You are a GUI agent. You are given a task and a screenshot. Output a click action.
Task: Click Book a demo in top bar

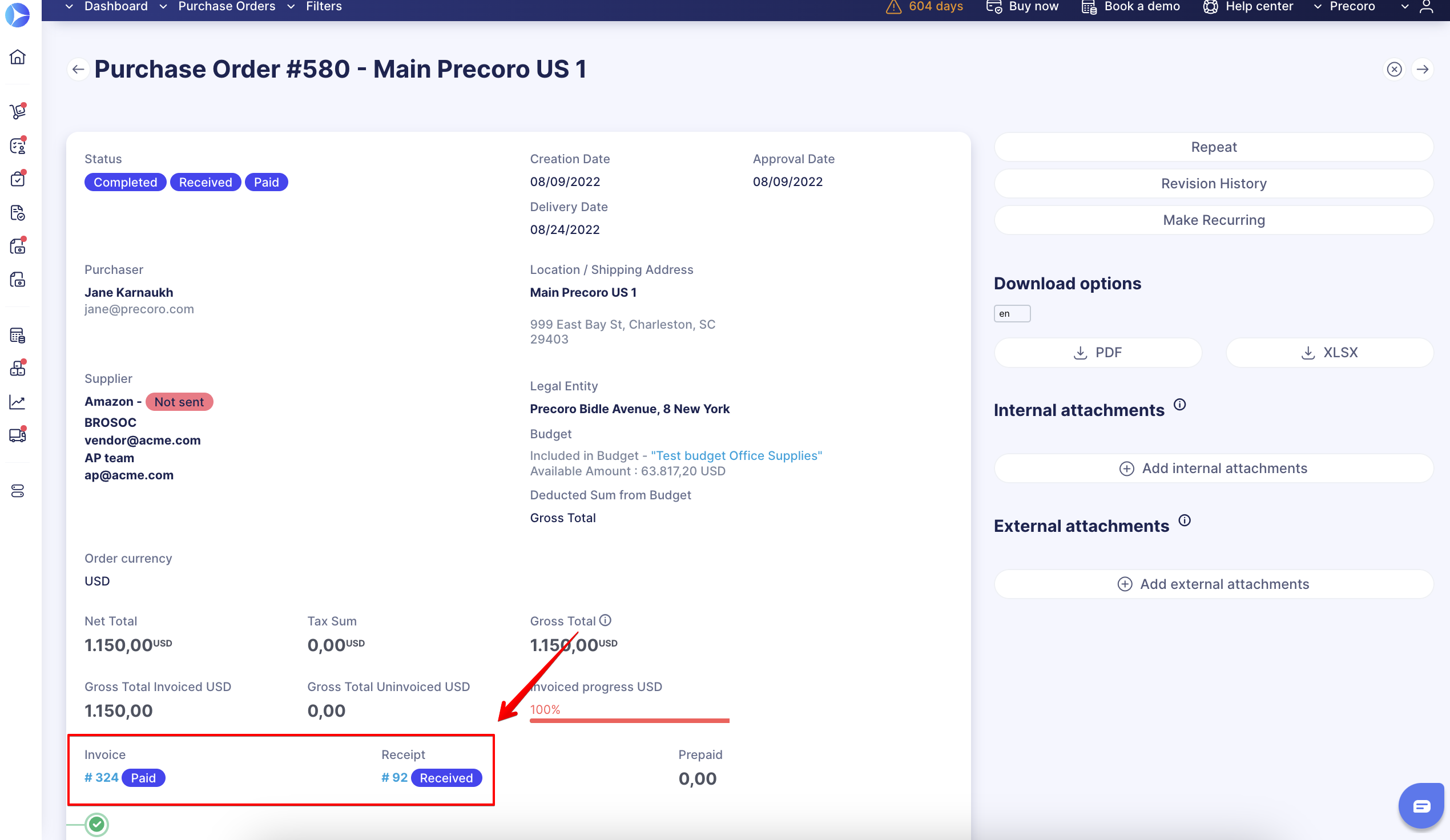tap(1131, 6)
